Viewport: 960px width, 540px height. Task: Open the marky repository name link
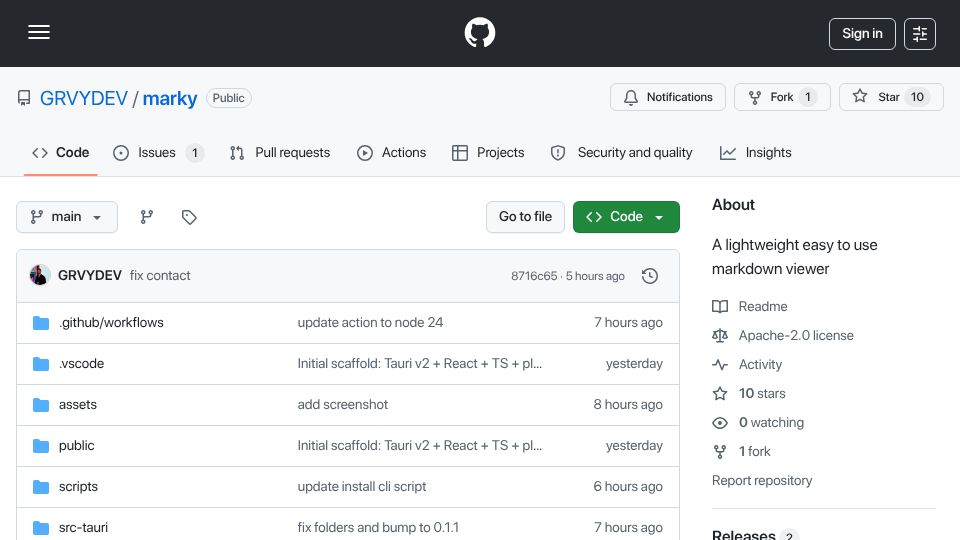(x=170, y=99)
